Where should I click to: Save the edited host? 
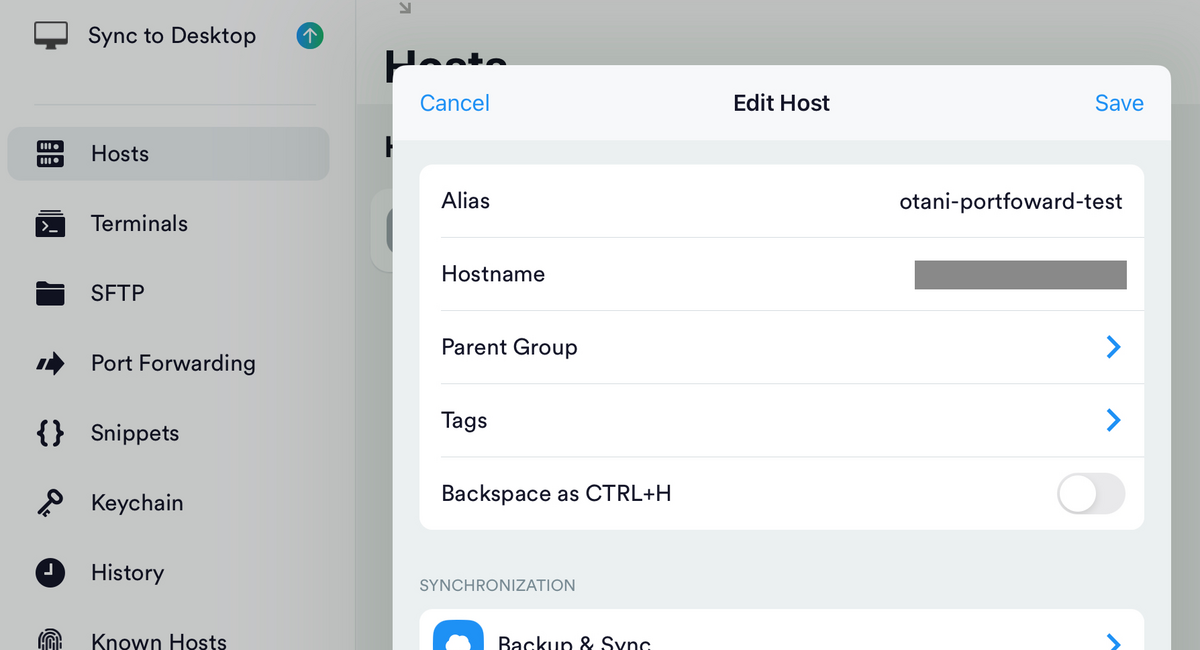pyautogui.click(x=1118, y=102)
